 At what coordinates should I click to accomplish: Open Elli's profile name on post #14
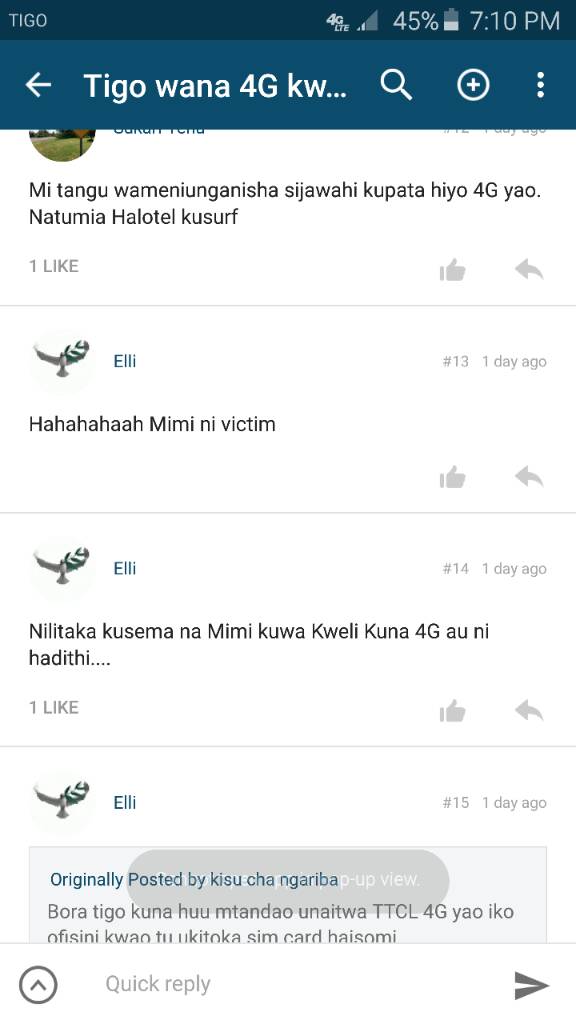coord(125,568)
